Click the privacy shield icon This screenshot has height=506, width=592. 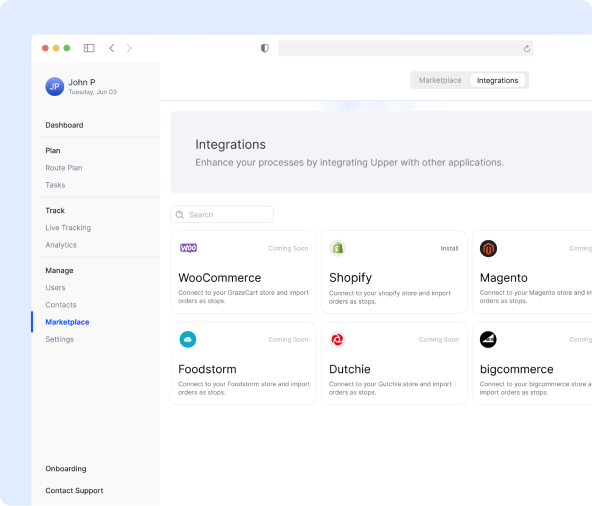point(265,48)
